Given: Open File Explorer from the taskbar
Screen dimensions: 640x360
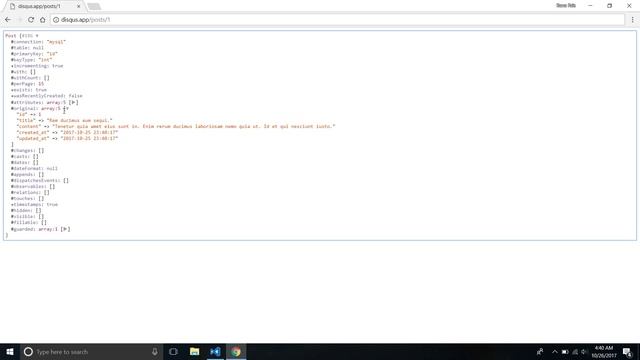Looking at the screenshot, I should (195, 351).
